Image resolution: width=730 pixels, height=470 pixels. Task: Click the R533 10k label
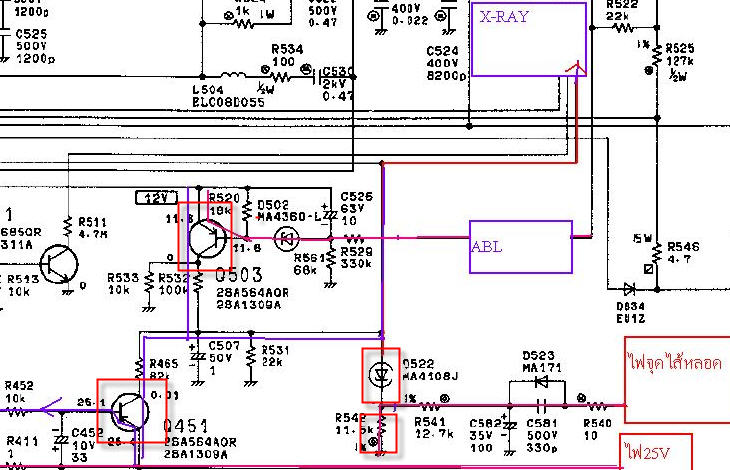click(123, 283)
